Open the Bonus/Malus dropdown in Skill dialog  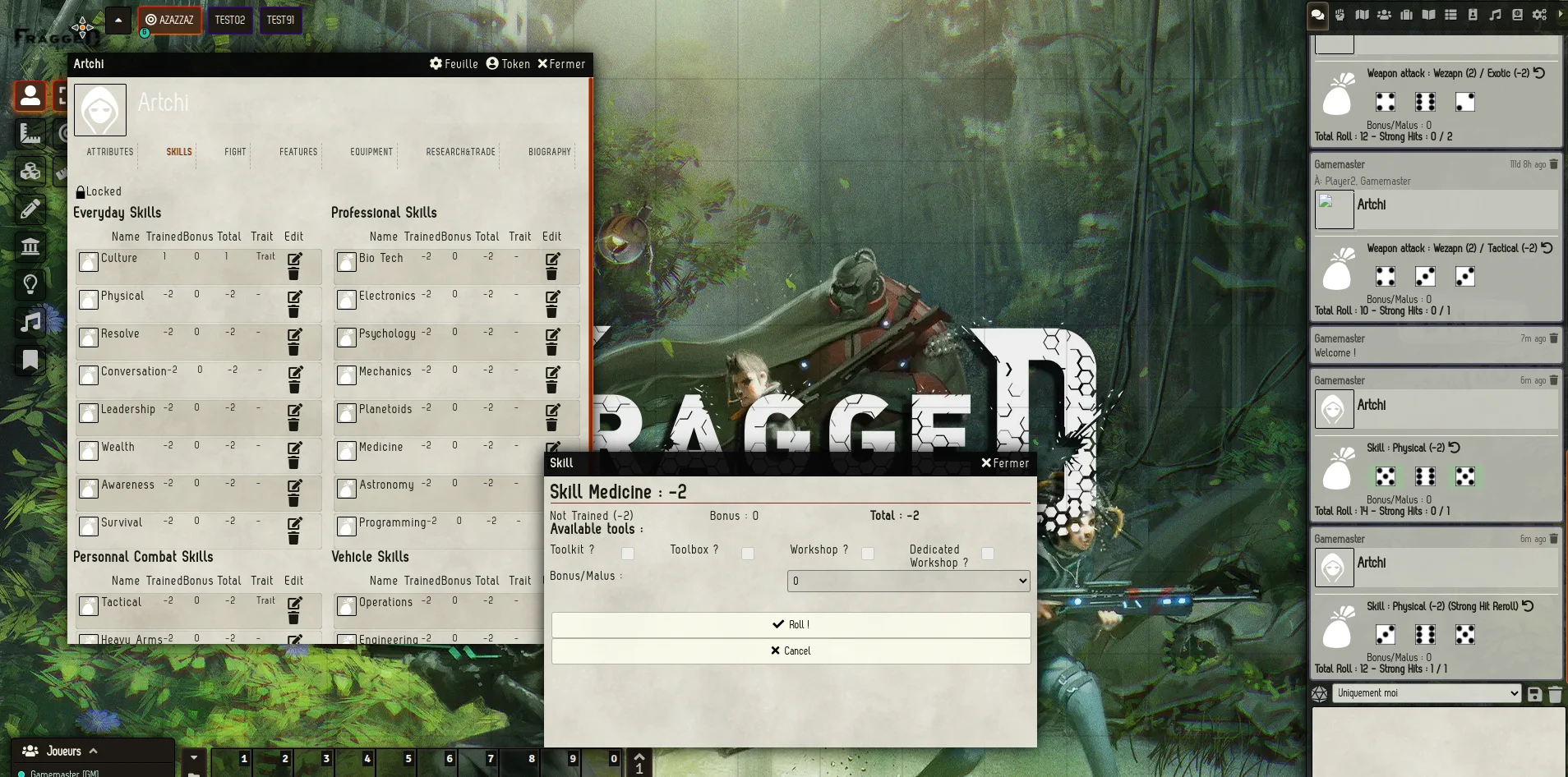click(908, 581)
